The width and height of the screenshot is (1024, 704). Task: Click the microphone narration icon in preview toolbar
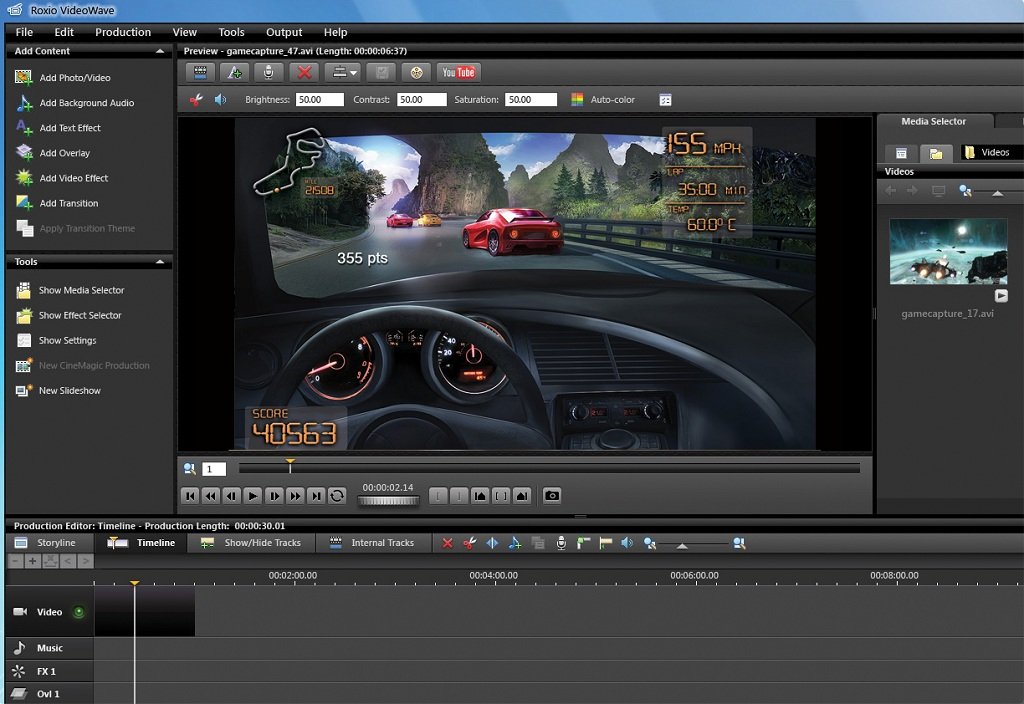click(x=268, y=72)
